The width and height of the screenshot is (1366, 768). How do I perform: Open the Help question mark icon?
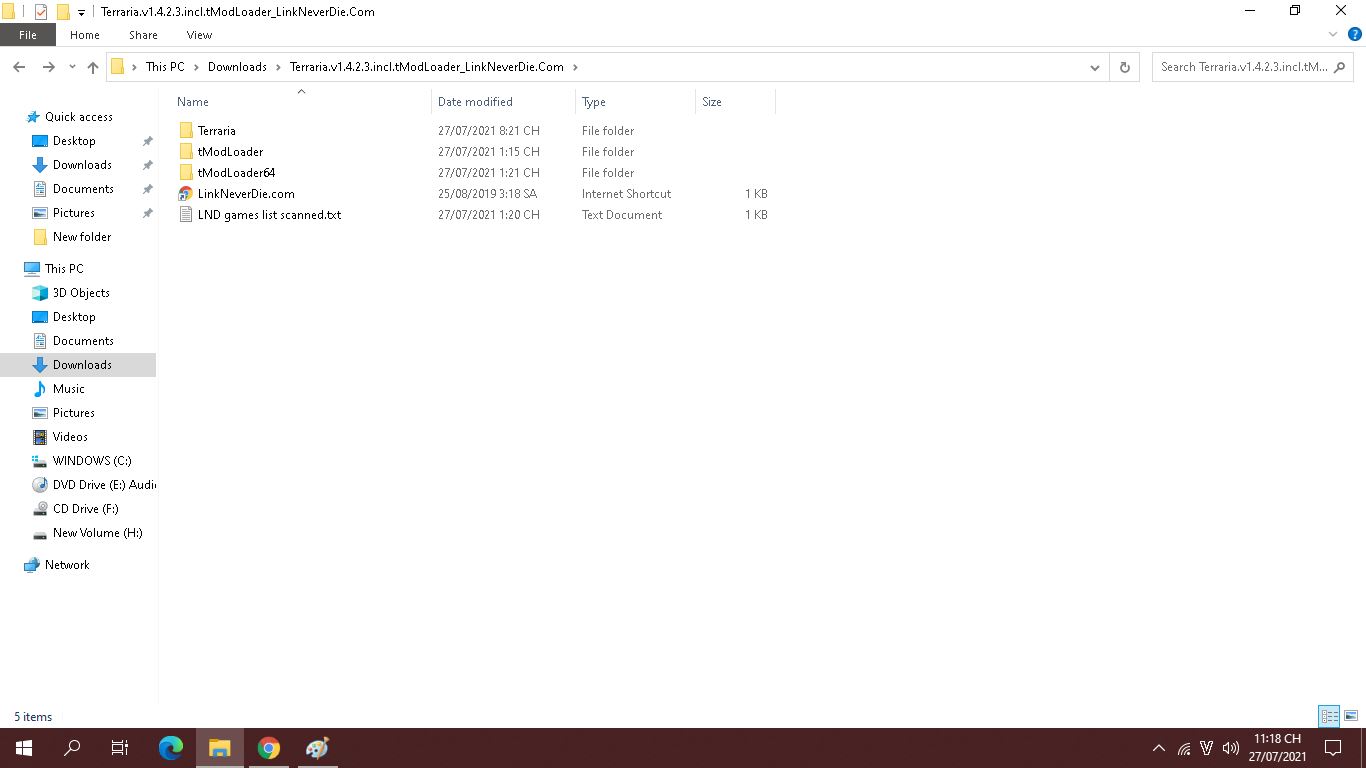tap(1355, 34)
